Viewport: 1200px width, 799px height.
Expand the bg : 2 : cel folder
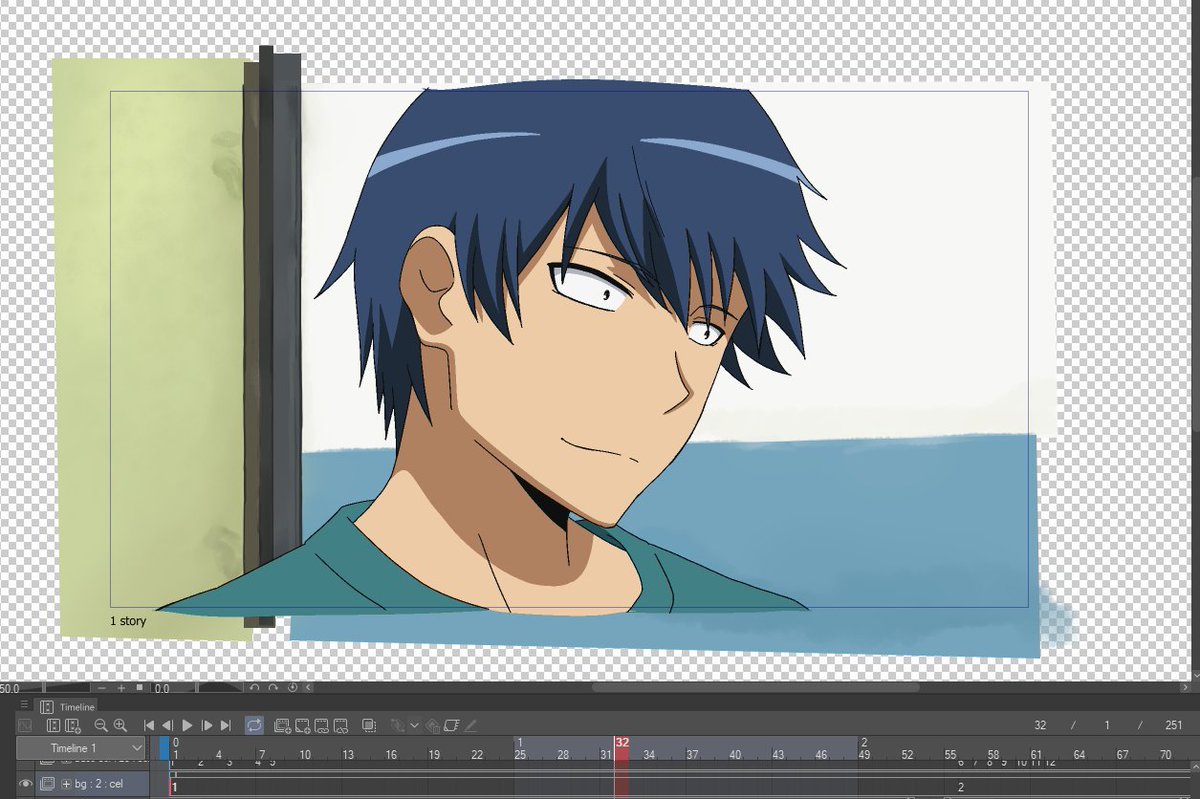coord(66,784)
